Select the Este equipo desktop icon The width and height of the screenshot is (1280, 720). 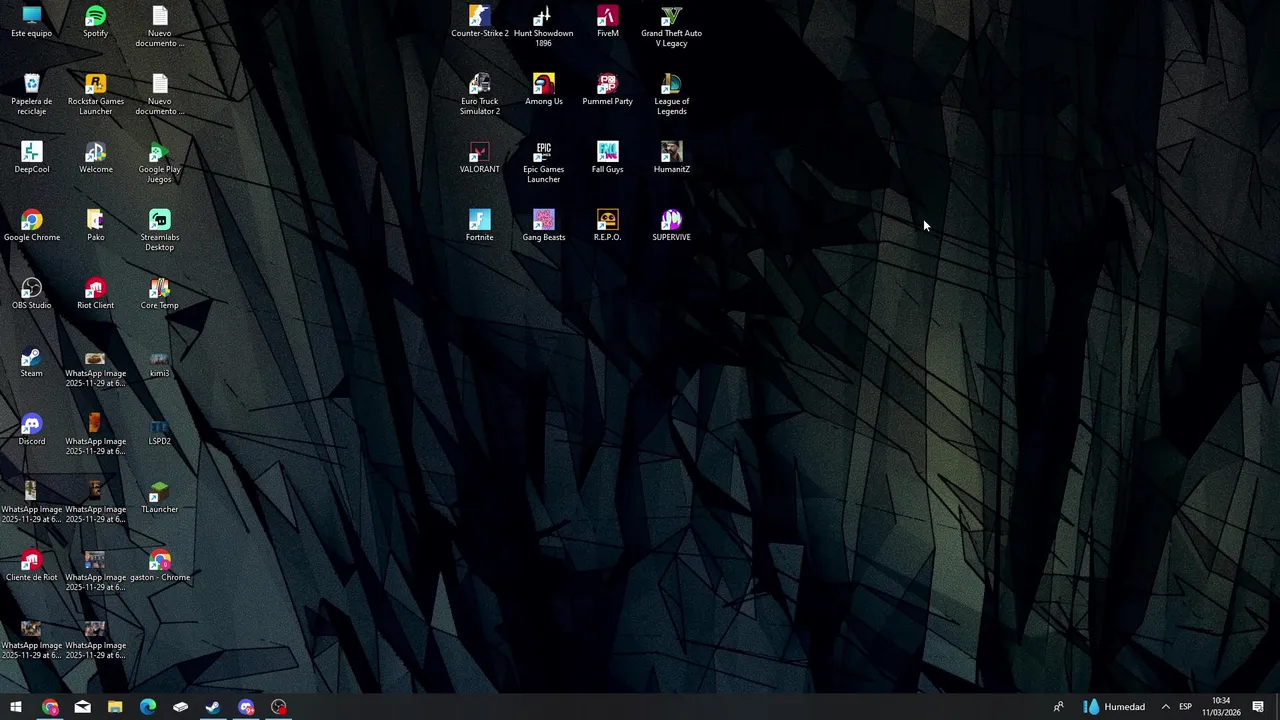click(32, 22)
